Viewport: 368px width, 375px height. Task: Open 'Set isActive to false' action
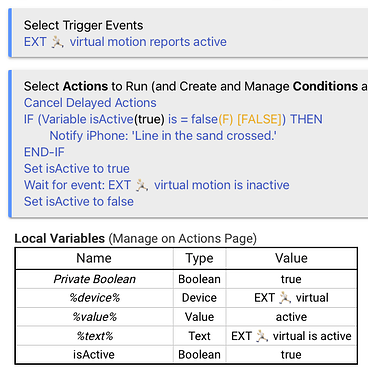79,201
